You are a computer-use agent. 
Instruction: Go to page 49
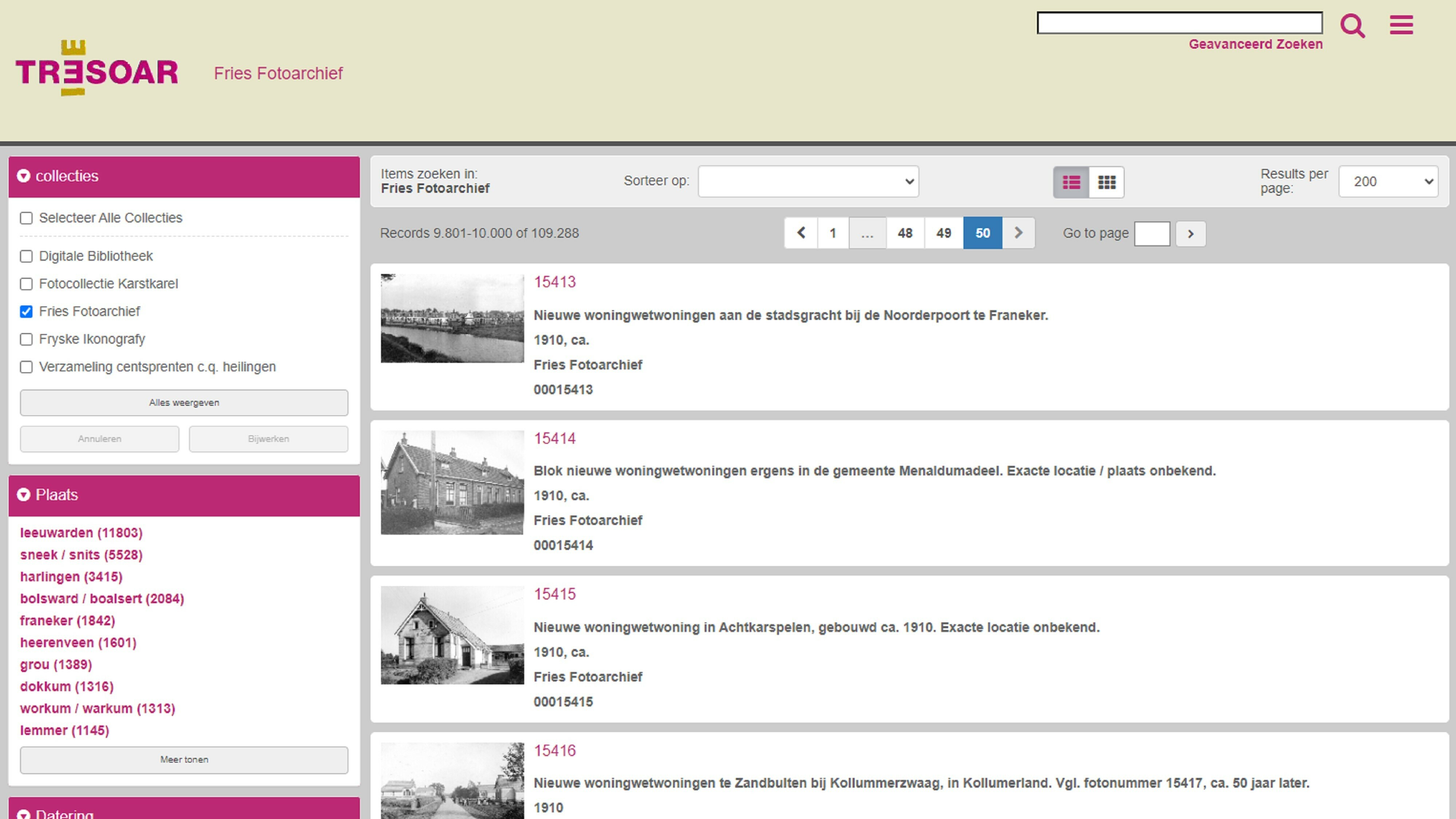943,233
